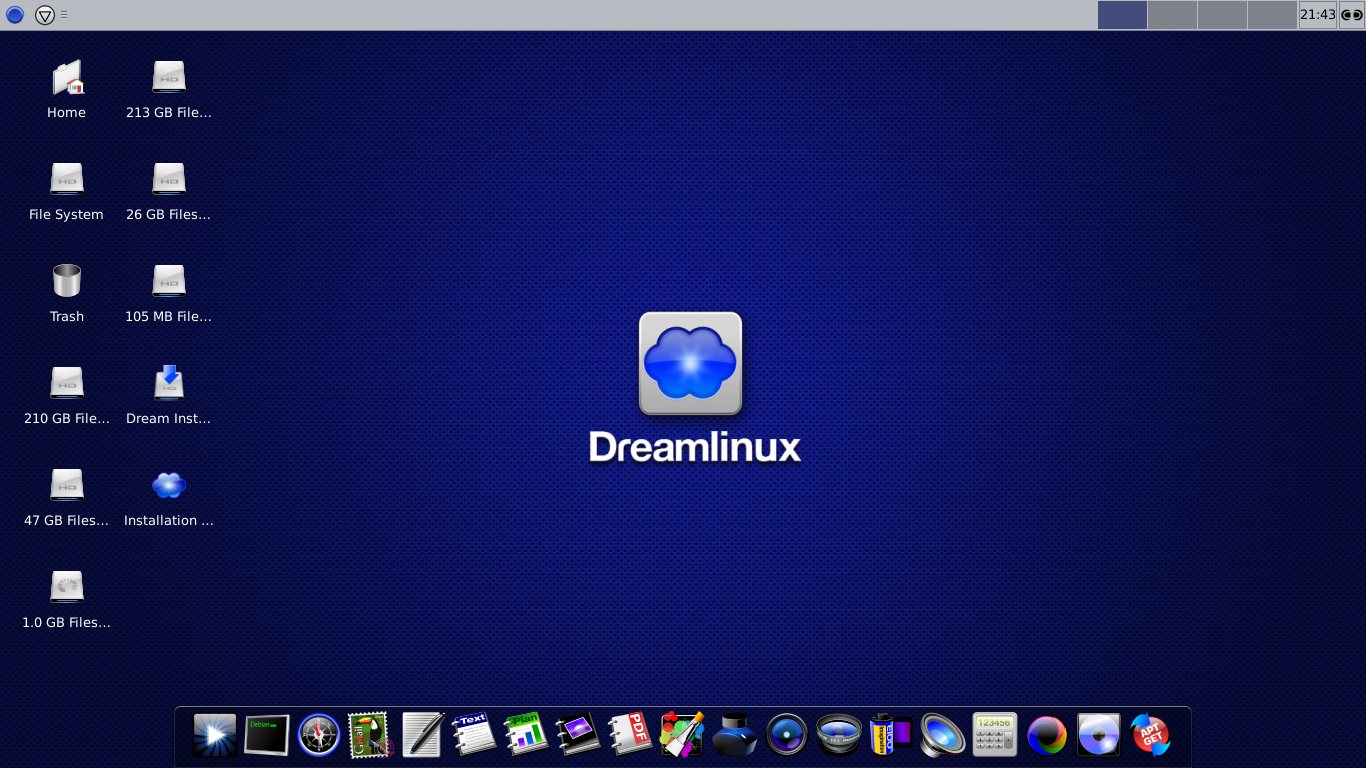Viewport: 1366px width, 768px height.
Task: Open the notepad with pen dock icon
Action: pos(423,735)
